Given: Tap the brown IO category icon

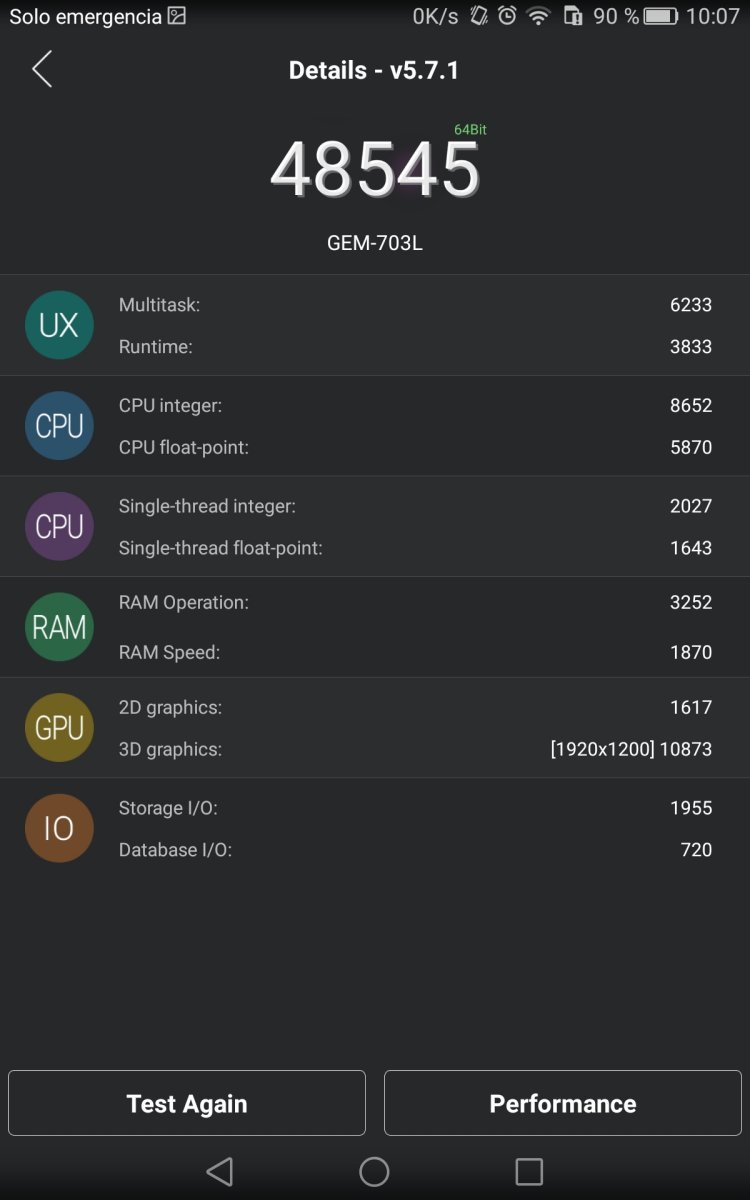Looking at the screenshot, I should click(59, 828).
